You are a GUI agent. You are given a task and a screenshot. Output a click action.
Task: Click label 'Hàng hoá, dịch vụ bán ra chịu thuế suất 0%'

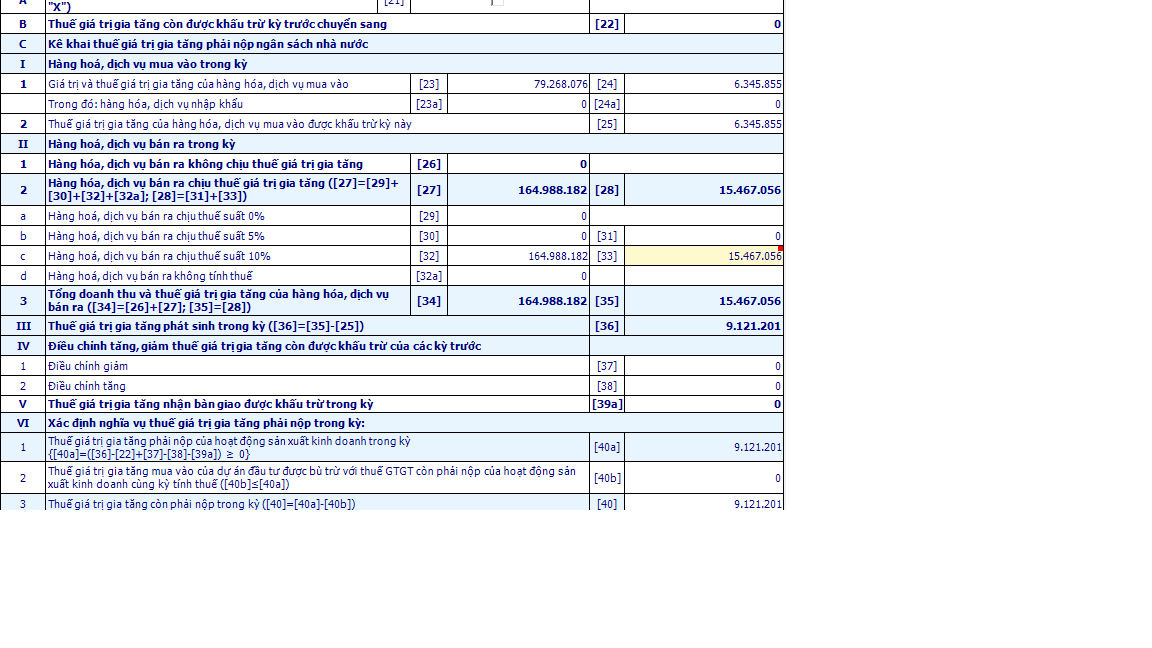click(x=156, y=216)
